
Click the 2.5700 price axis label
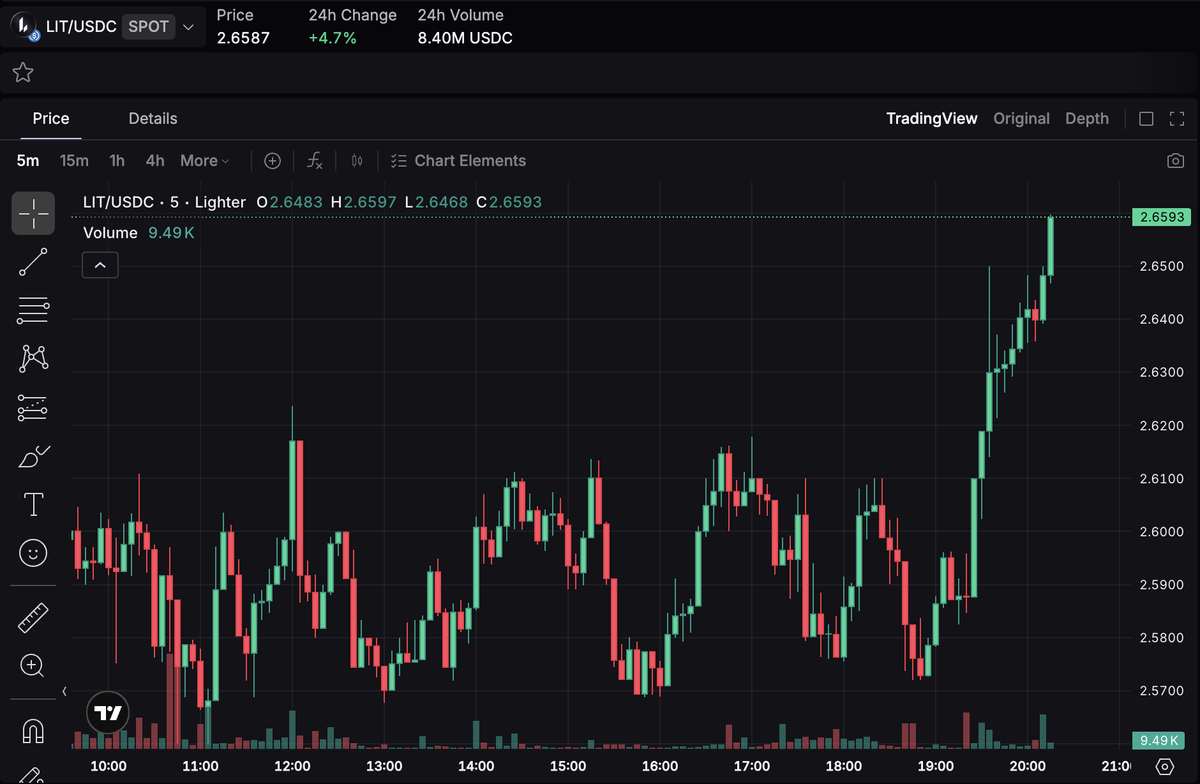tap(1162, 690)
